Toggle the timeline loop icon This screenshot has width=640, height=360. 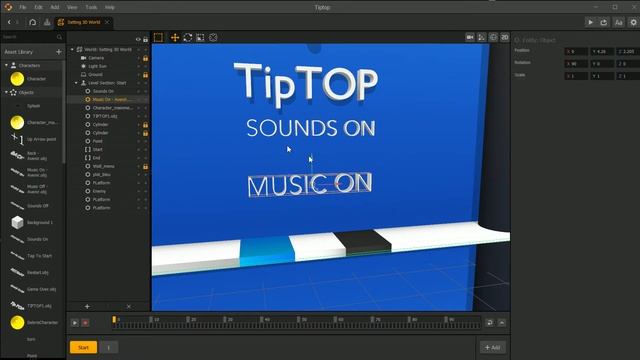pyautogui.click(x=489, y=323)
